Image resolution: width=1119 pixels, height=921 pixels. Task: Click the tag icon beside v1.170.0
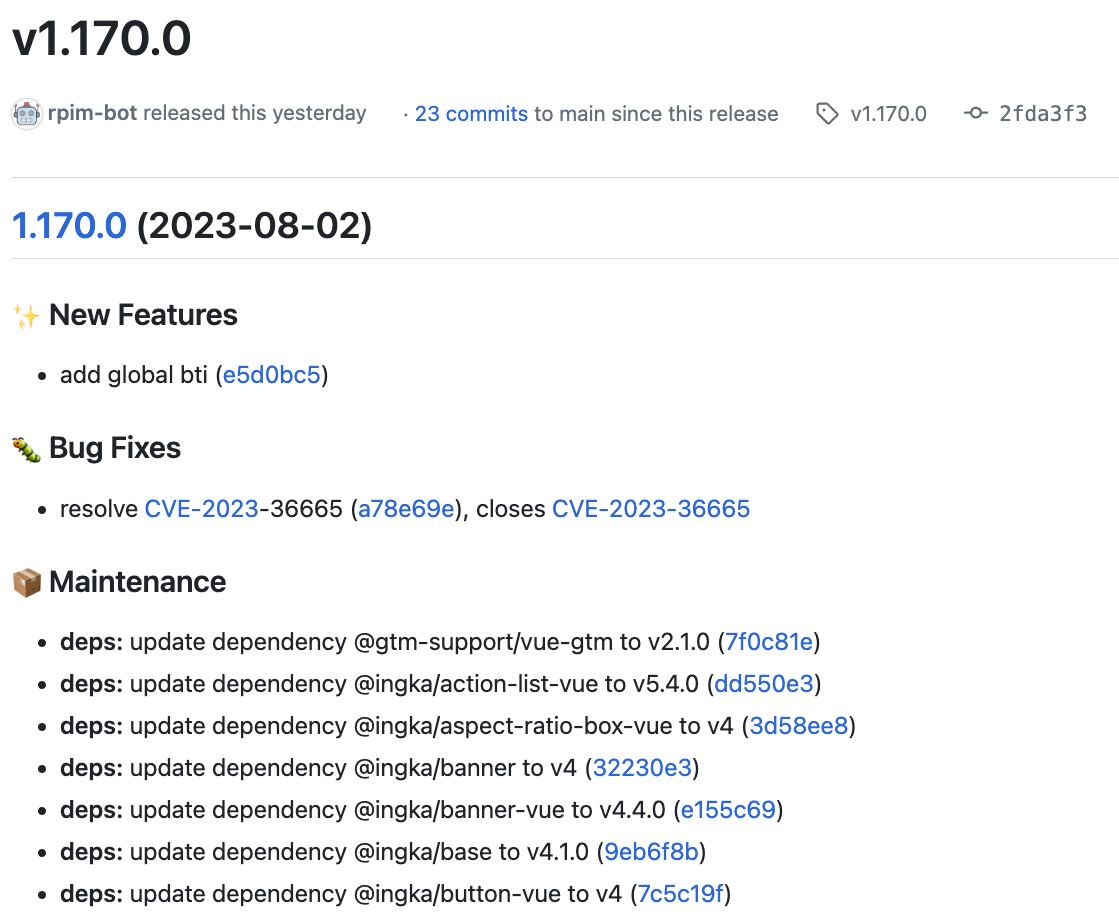pyautogui.click(x=827, y=113)
